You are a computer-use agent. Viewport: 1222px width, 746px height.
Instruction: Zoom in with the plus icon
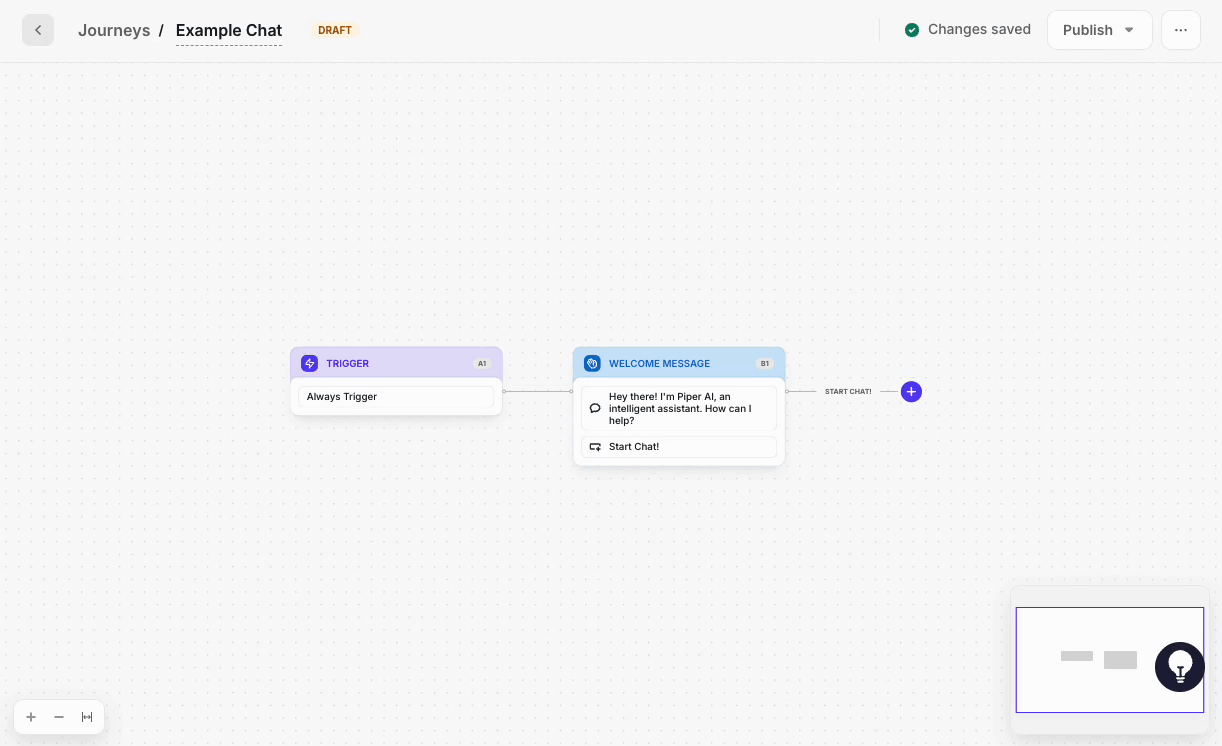pos(31,717)
